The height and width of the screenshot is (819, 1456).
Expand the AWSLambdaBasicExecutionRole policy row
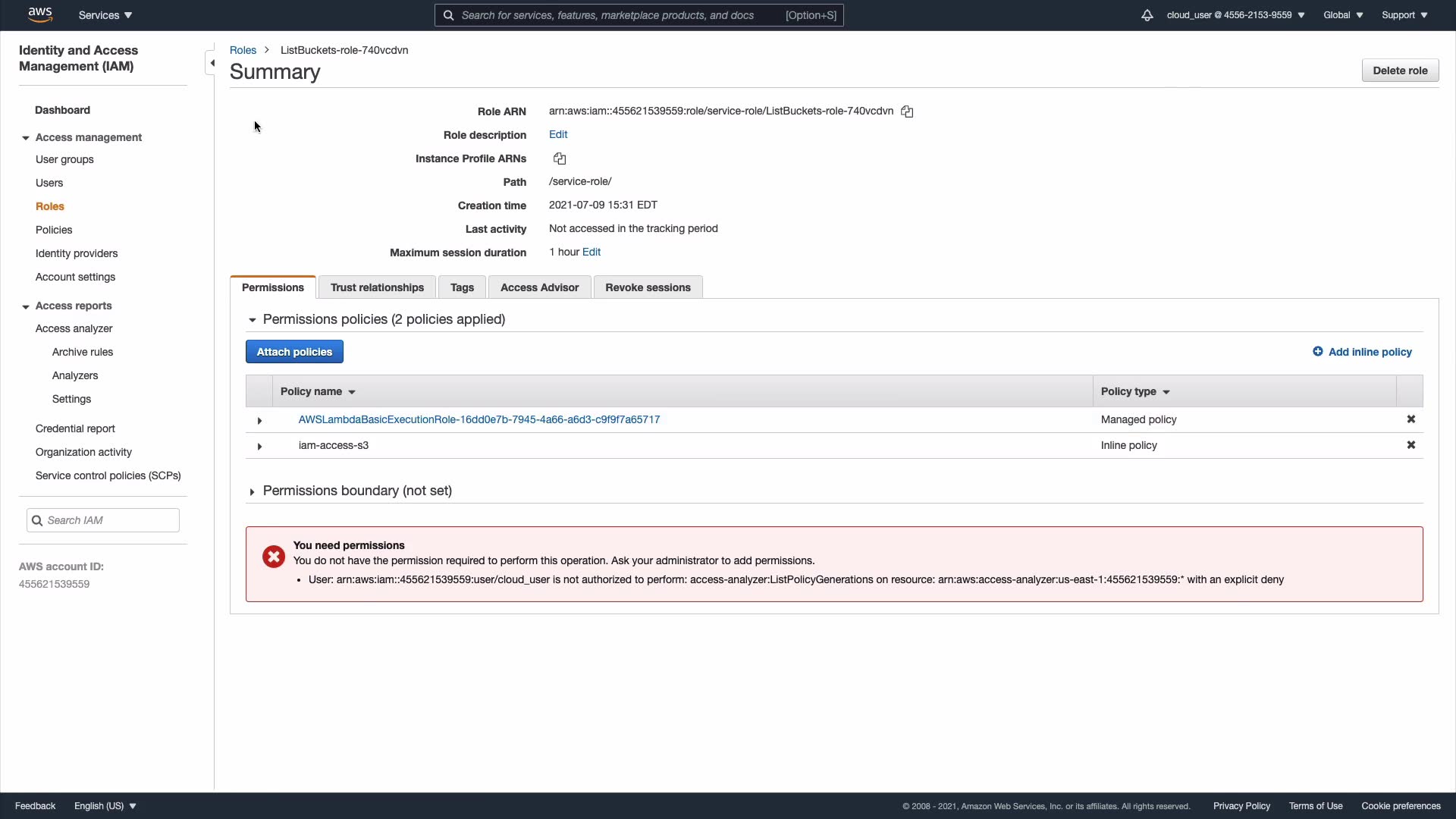tap(259, 420)
